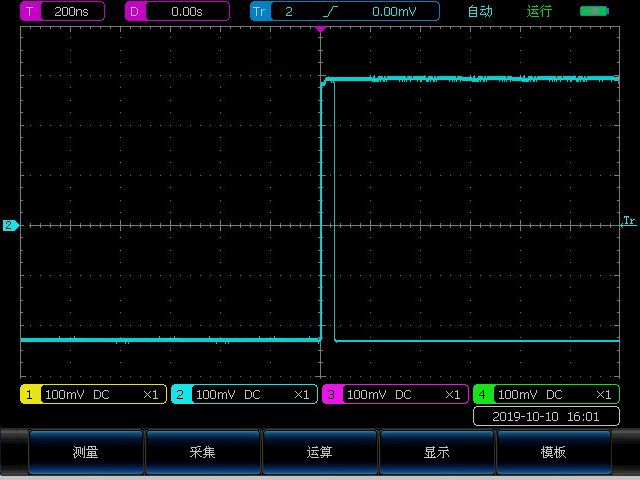Open the 200ns timebase setting
The width and height of the screenshot is (640, 480).
tap(72, 12)
